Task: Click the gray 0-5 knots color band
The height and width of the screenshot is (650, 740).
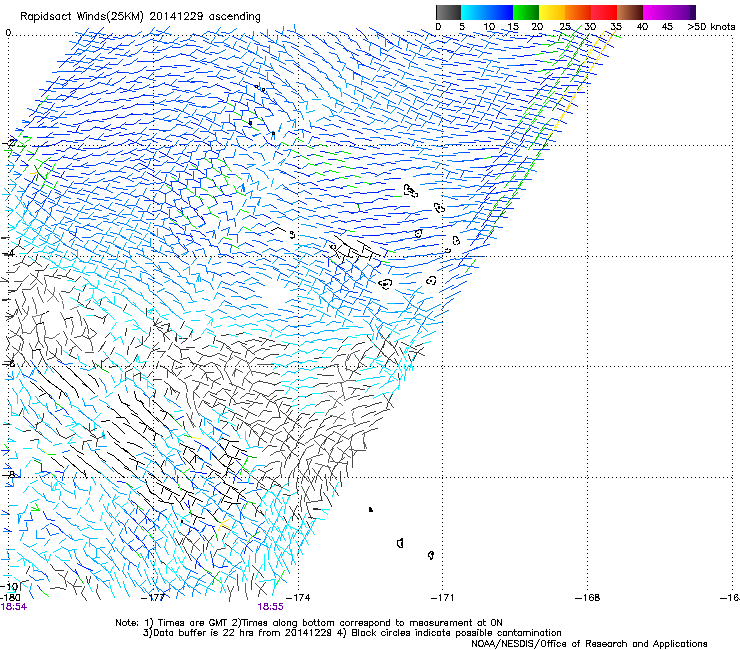Action: (448, 12)
